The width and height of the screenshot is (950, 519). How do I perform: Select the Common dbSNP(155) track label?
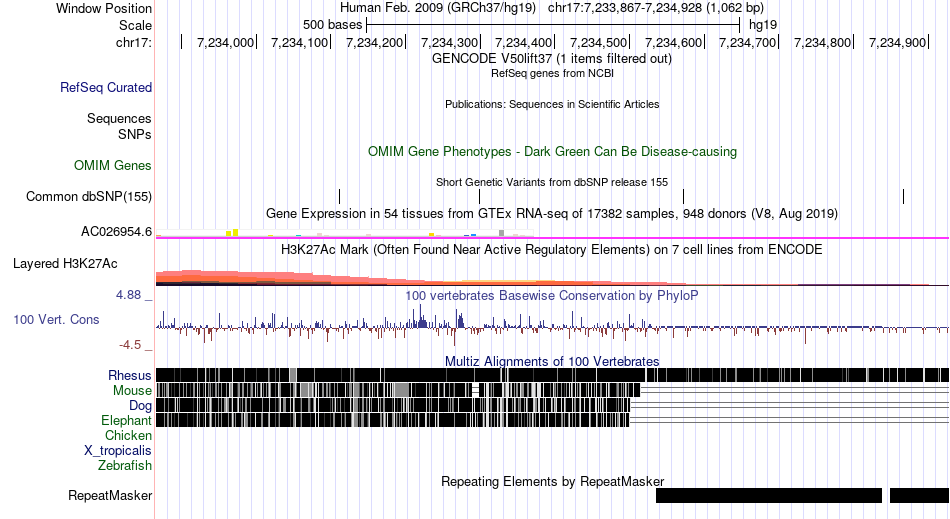point(89,196)
